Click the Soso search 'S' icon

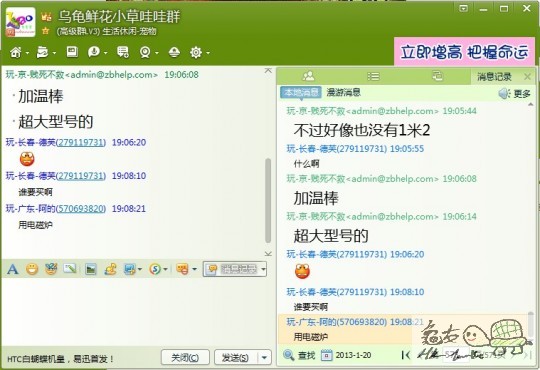(x=155, y=269)
